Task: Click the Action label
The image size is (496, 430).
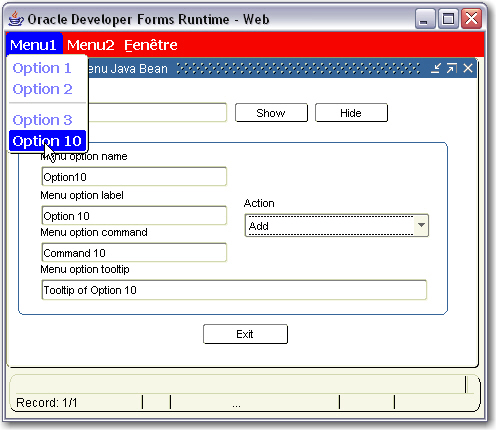Action: coord(259,203)
